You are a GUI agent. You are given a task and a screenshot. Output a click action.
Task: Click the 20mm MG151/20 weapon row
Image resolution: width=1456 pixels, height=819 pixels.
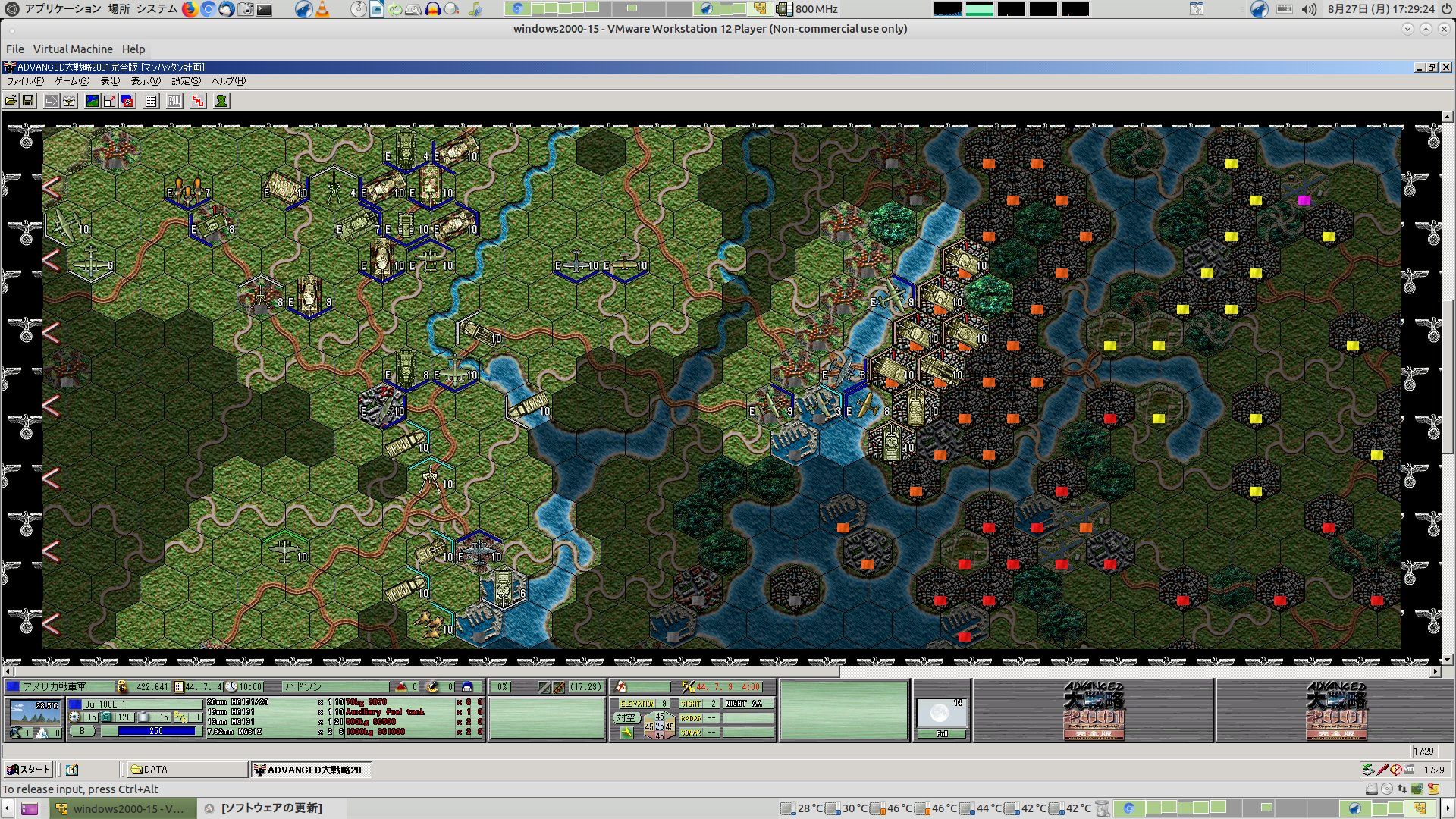click(275, 702)
